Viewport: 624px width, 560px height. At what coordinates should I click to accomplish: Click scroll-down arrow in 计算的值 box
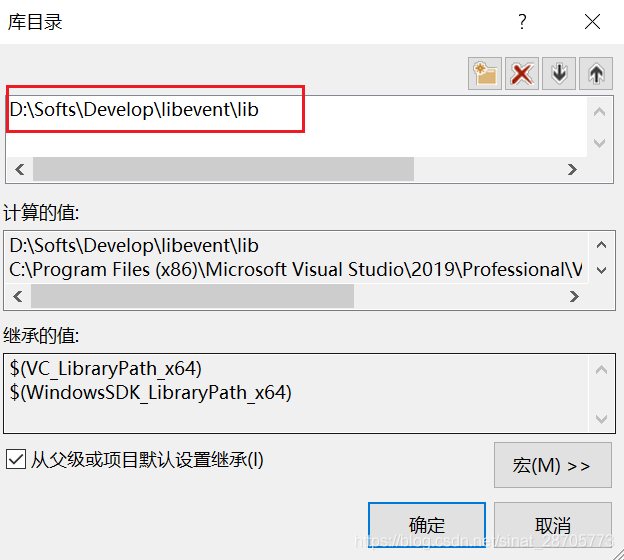pyautogui.click(x=601, y=270)
